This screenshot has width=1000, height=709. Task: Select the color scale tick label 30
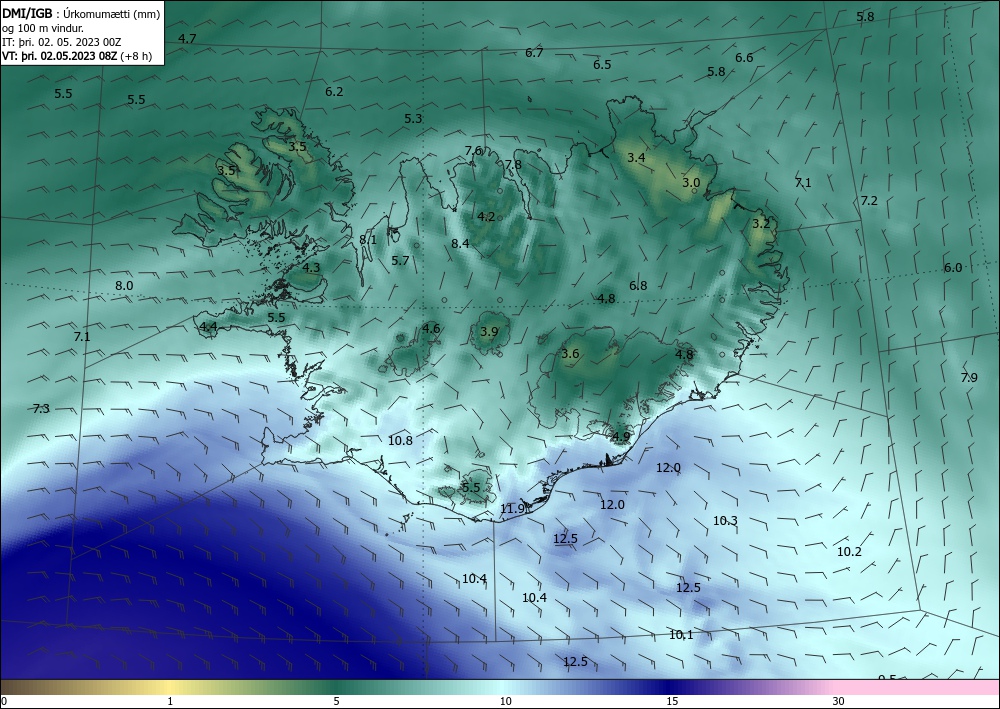[839, 701]
